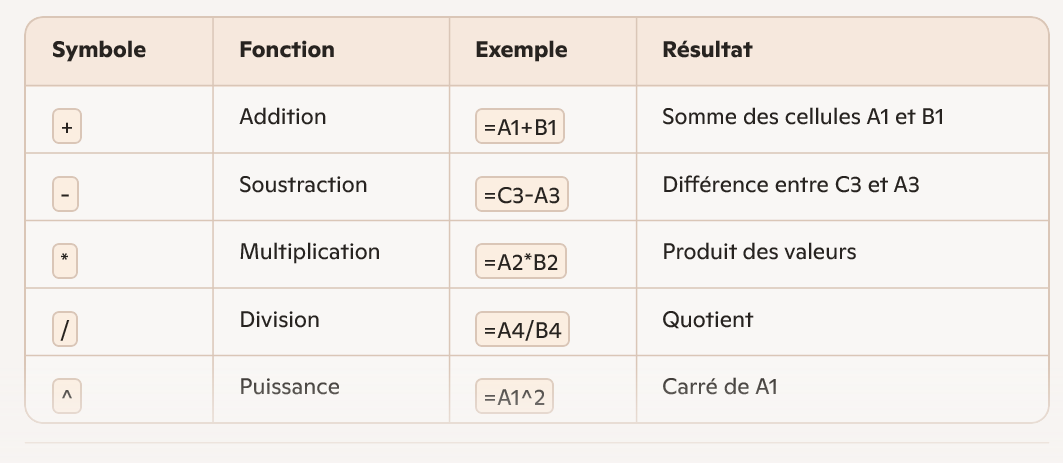Click the Multiplication function cell
Image resolution: width=1063 pixels, height=463 pixels.
[x=309, y=252]
